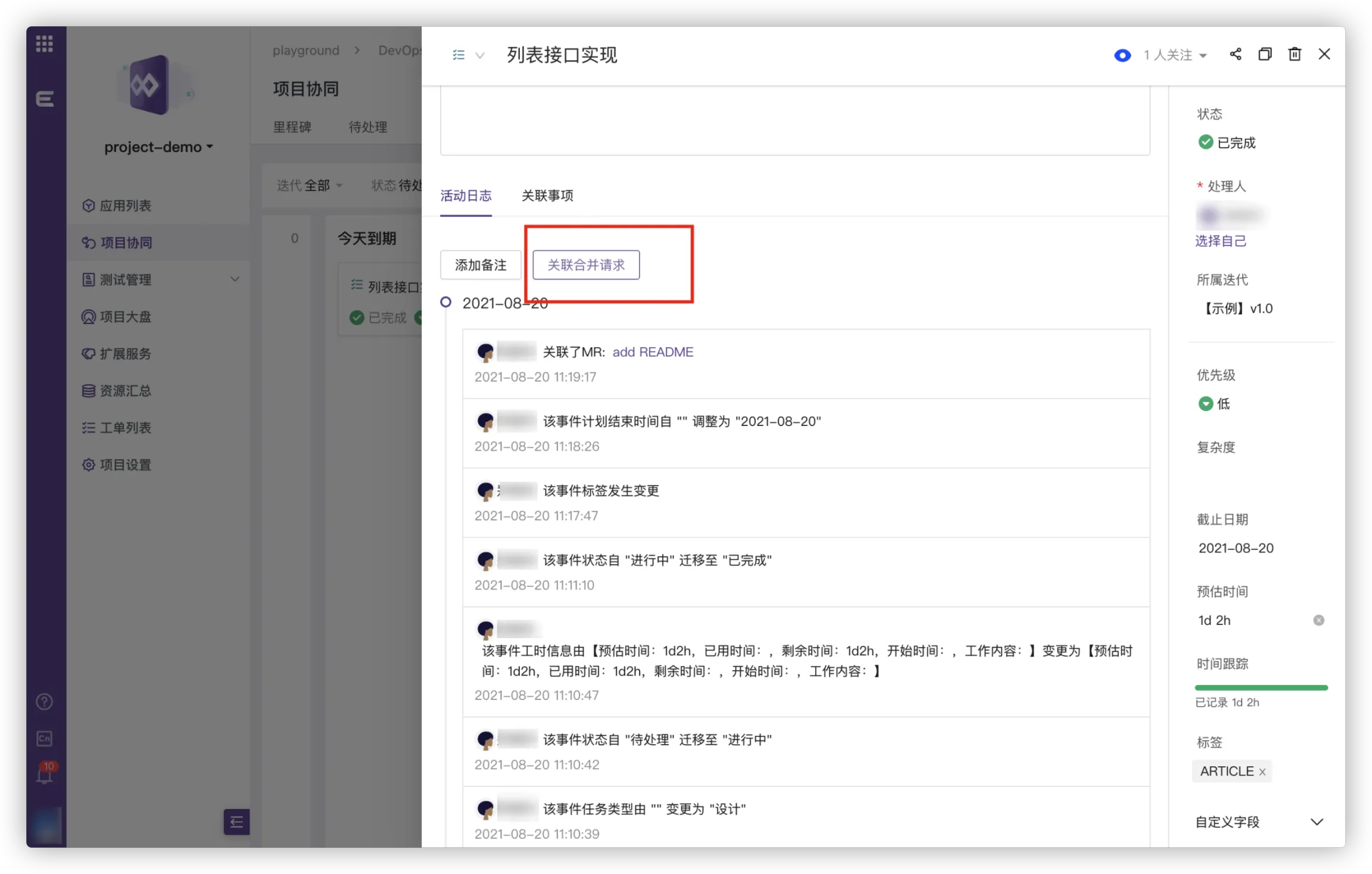Click the language switch icon
This screenshot has height=874, width=1372.
45,739
